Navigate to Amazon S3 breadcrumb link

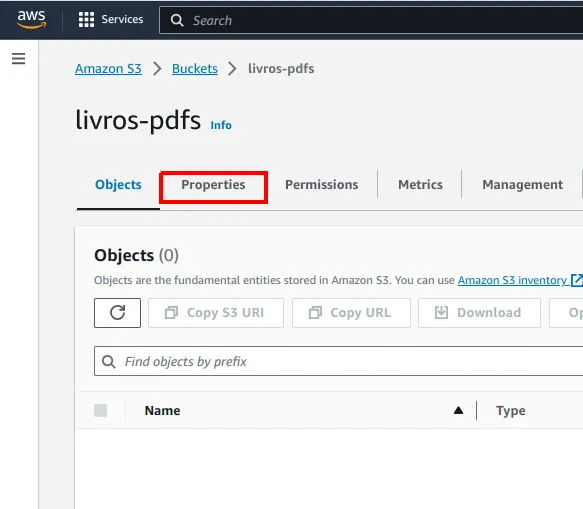(108, 68)
